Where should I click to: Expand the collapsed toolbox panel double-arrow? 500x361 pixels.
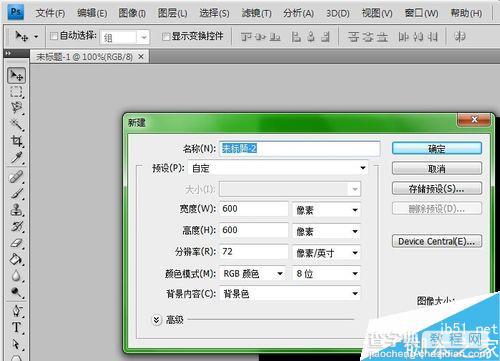(x=8, y=53)
